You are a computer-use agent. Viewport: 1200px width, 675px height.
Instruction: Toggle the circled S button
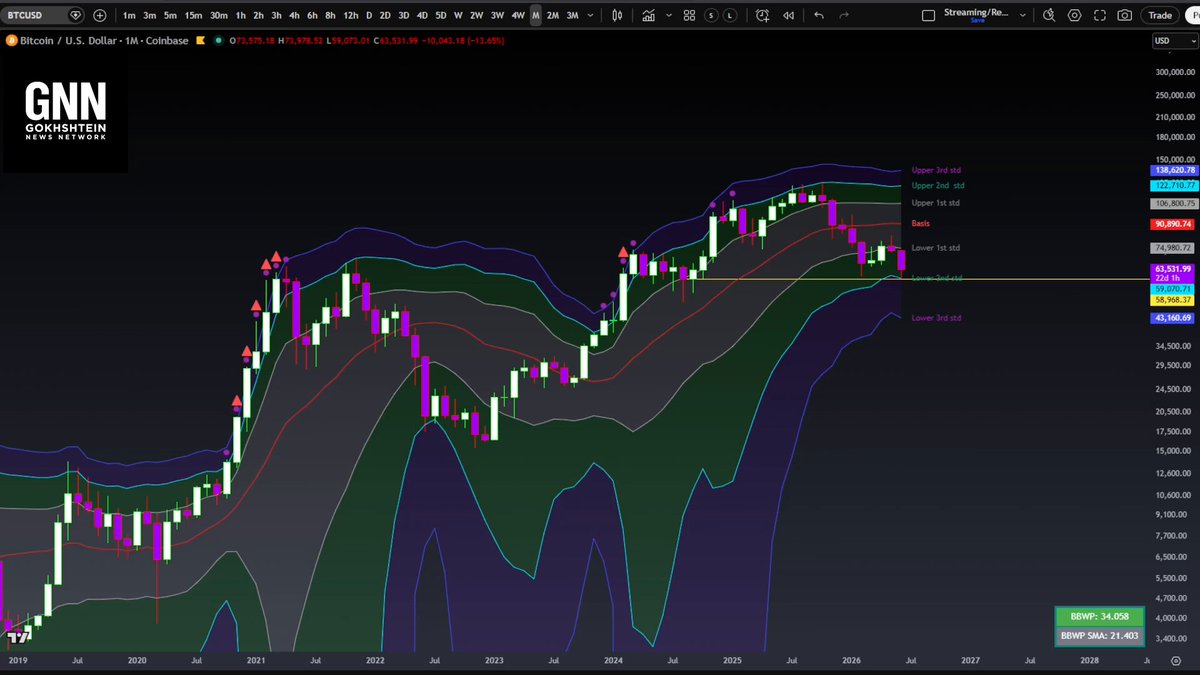pos(710,15)
